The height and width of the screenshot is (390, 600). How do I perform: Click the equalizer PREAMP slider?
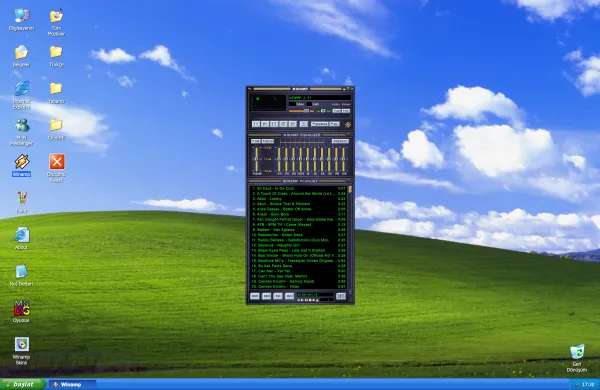tap(257, 159)
